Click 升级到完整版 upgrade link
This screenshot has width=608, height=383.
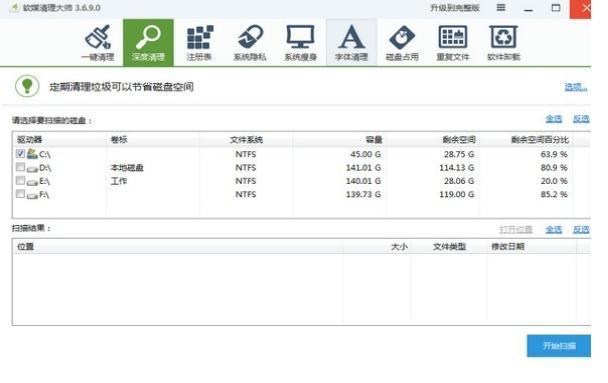[455, 8]
